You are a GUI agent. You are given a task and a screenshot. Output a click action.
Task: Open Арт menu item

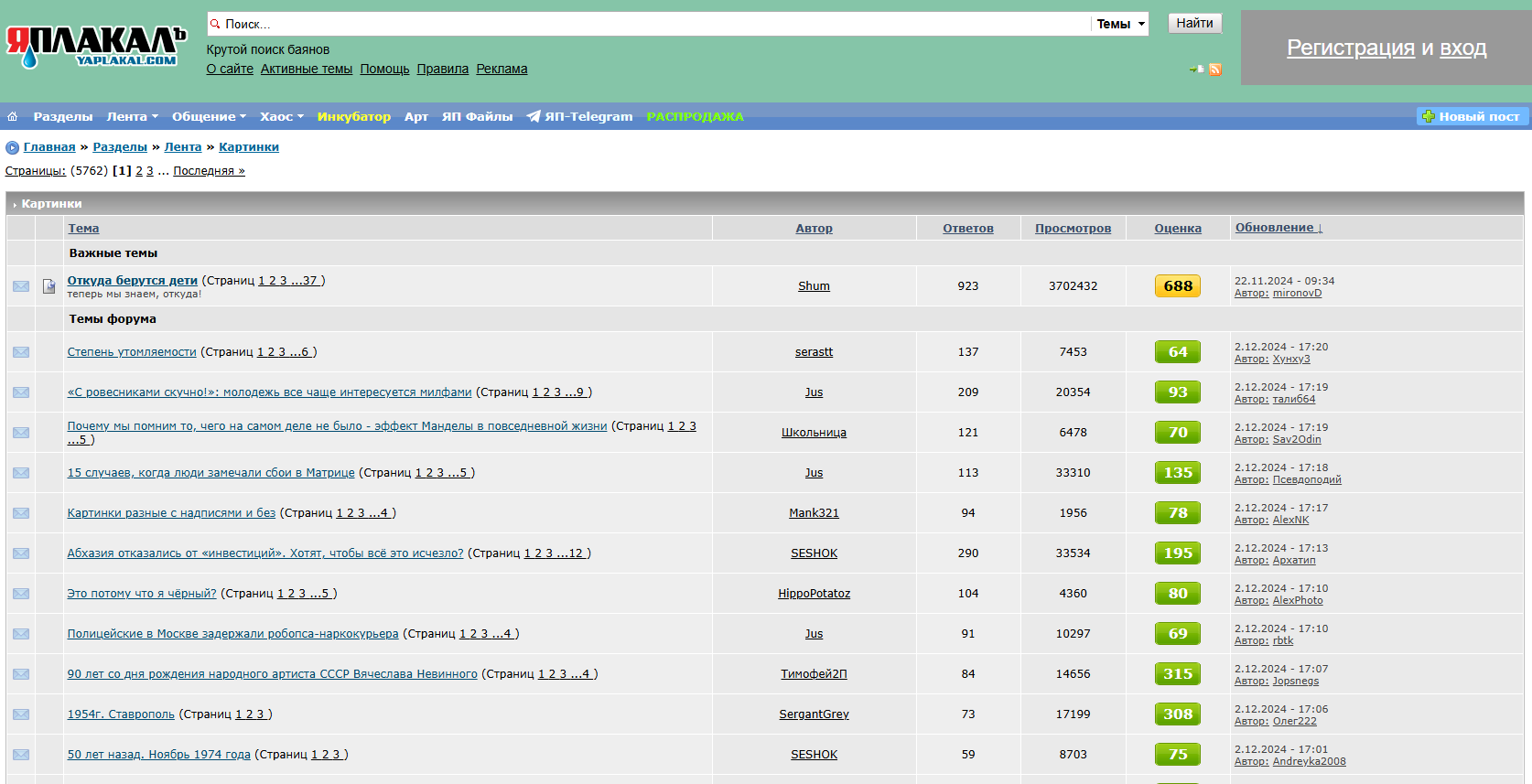pos(416,116)
